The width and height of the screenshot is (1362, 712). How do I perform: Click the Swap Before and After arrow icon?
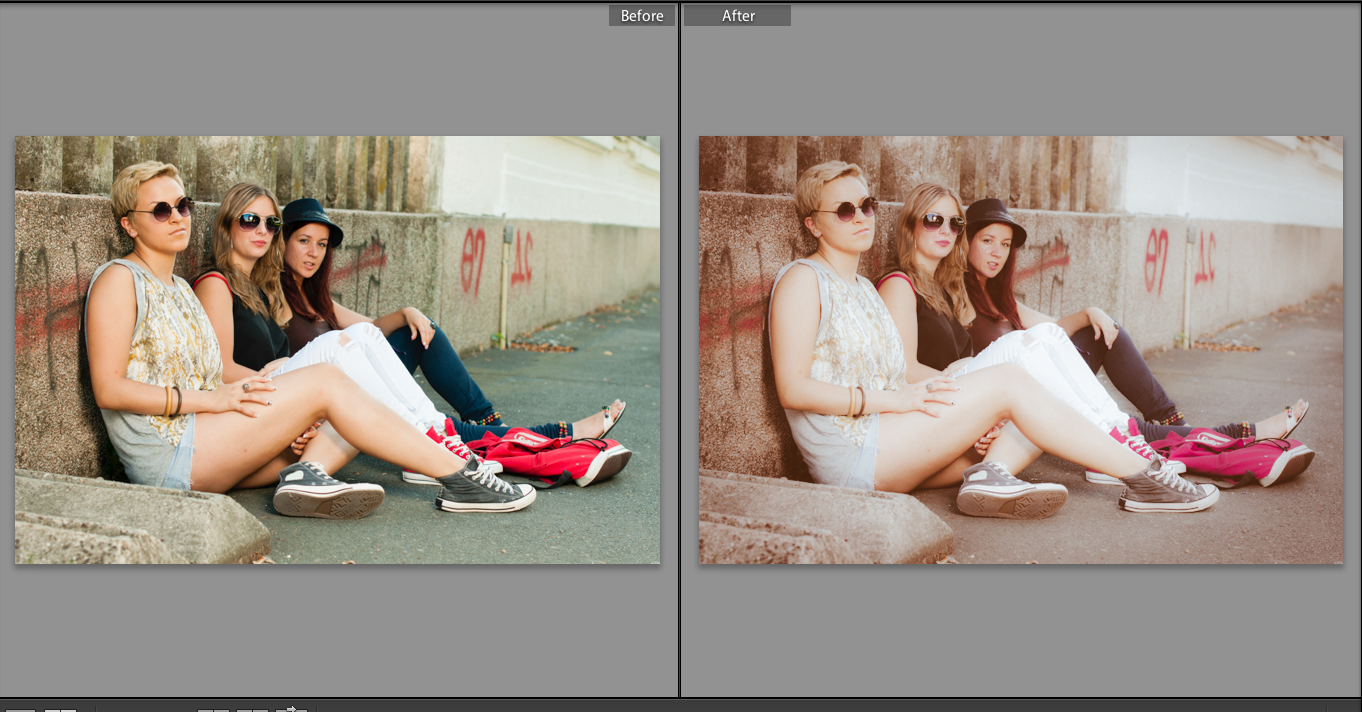[291, 709]
